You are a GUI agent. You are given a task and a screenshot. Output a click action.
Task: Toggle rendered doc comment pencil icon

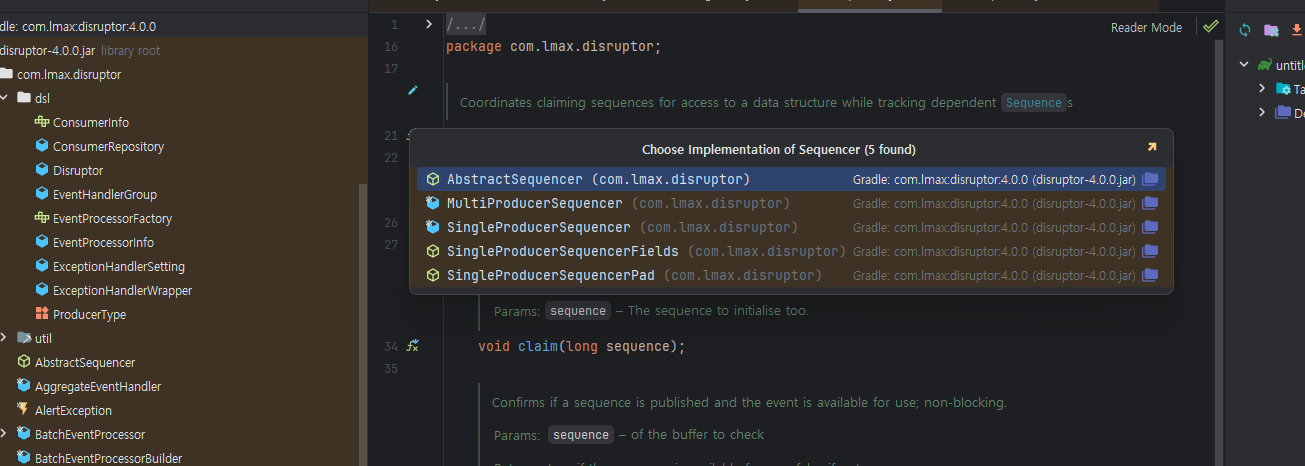(x=413, y=90)
